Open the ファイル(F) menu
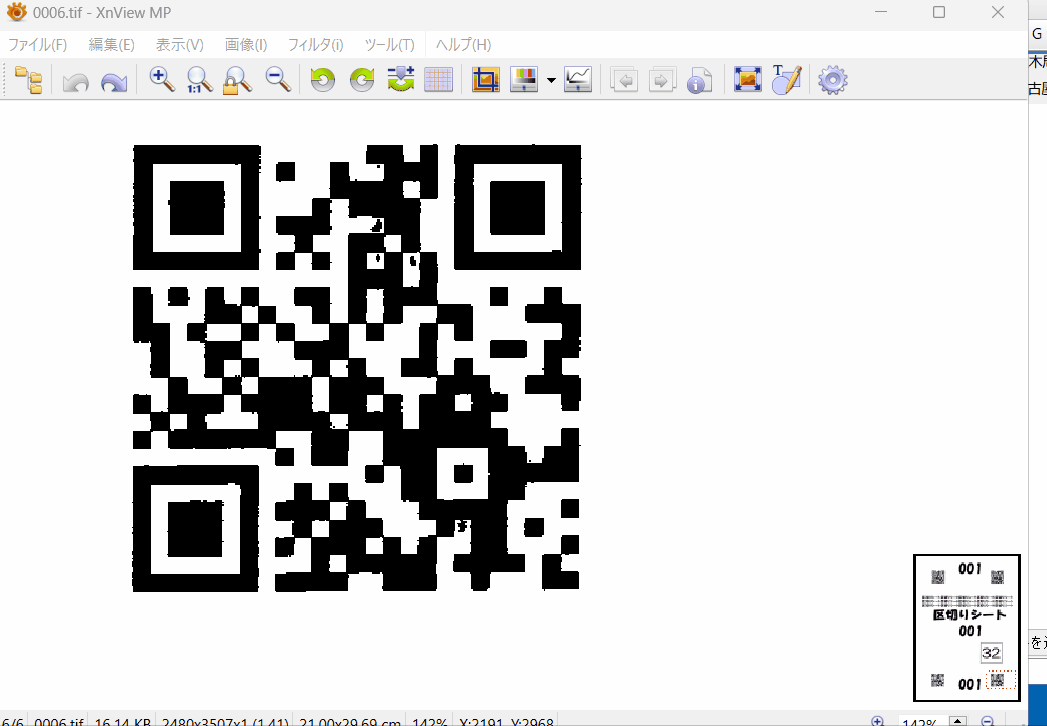This screenshot has height=726, width=1047. (x=37, y=45)
